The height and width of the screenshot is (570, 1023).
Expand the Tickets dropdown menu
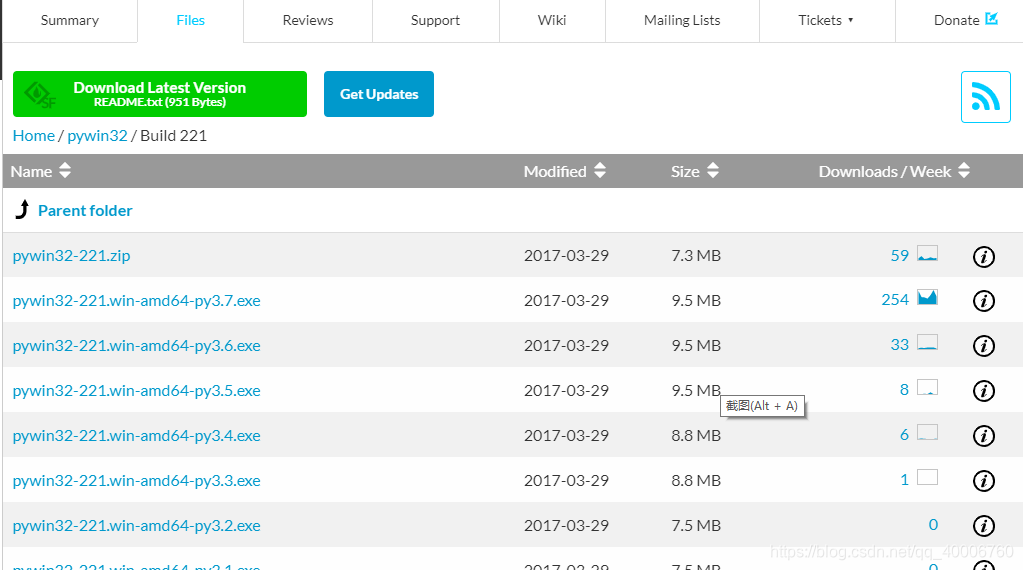(x=825, y=20)
